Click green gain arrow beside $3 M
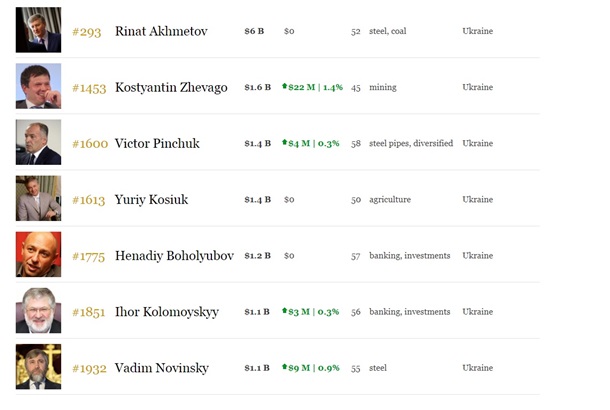 point(285,311)
